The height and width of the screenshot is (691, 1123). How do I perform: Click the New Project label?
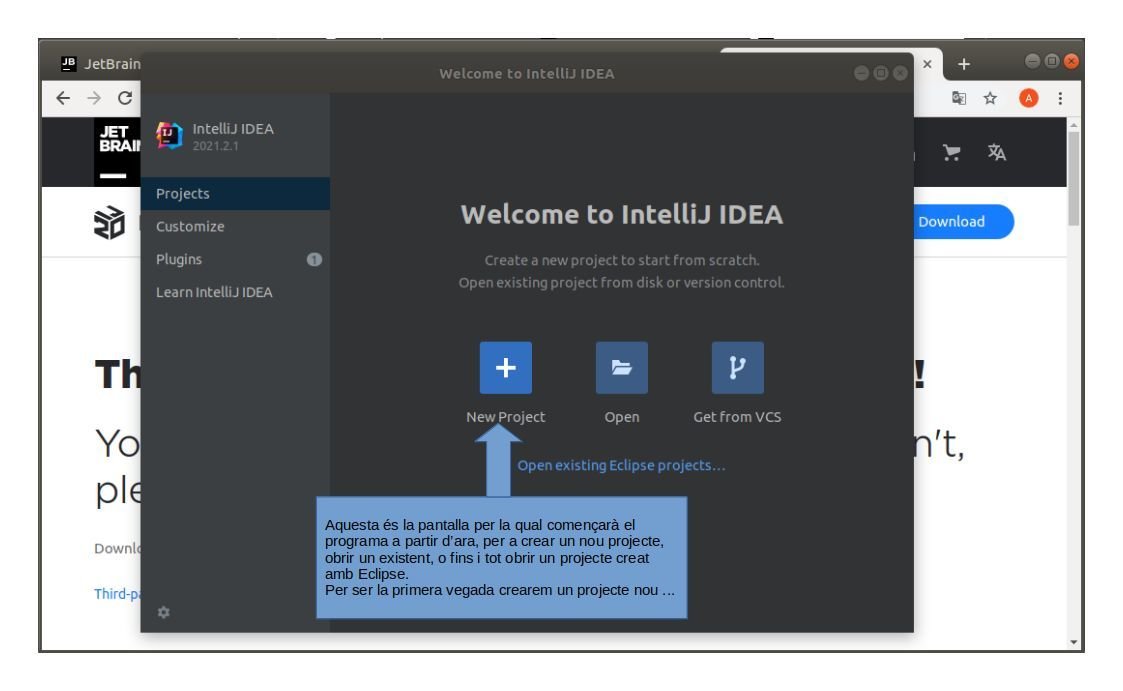(x=506, y=417)
